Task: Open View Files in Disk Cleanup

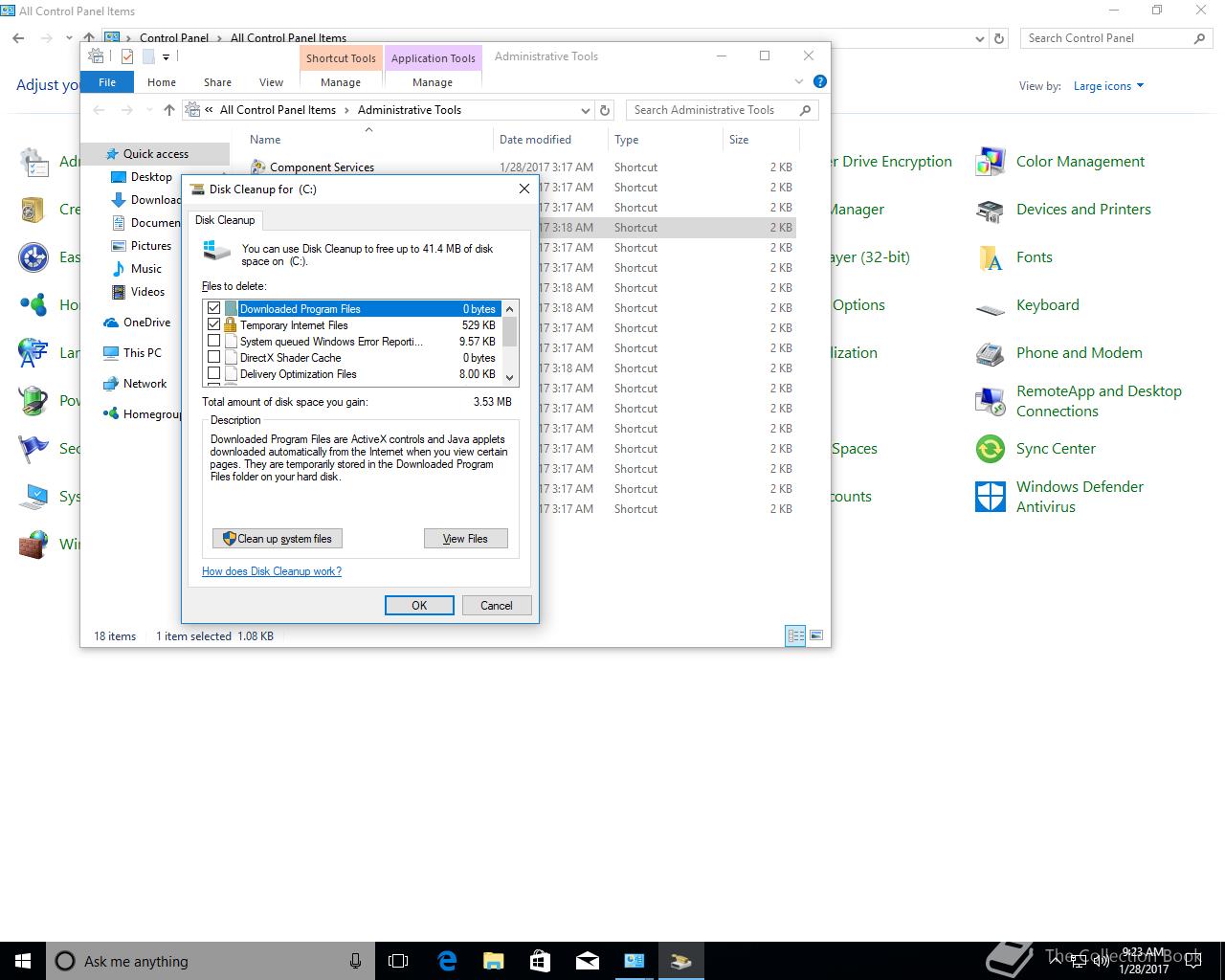Action: click(x=466, y=539)
